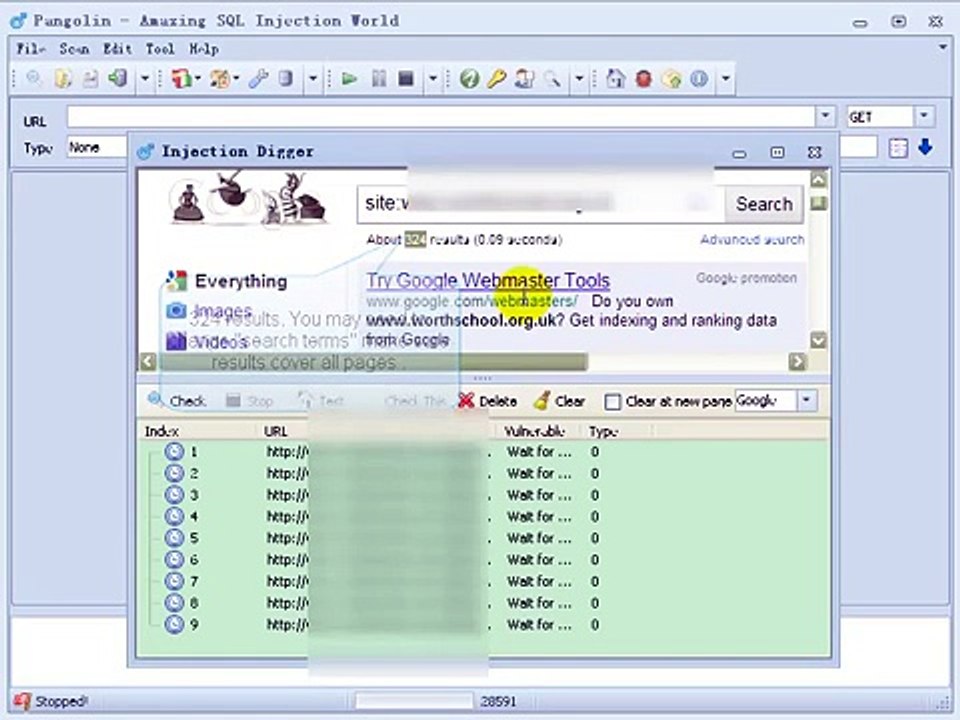Expand overflow arrow after faded magnifier icon
Viewport: 960px width, 720px height.
[579, 78]
